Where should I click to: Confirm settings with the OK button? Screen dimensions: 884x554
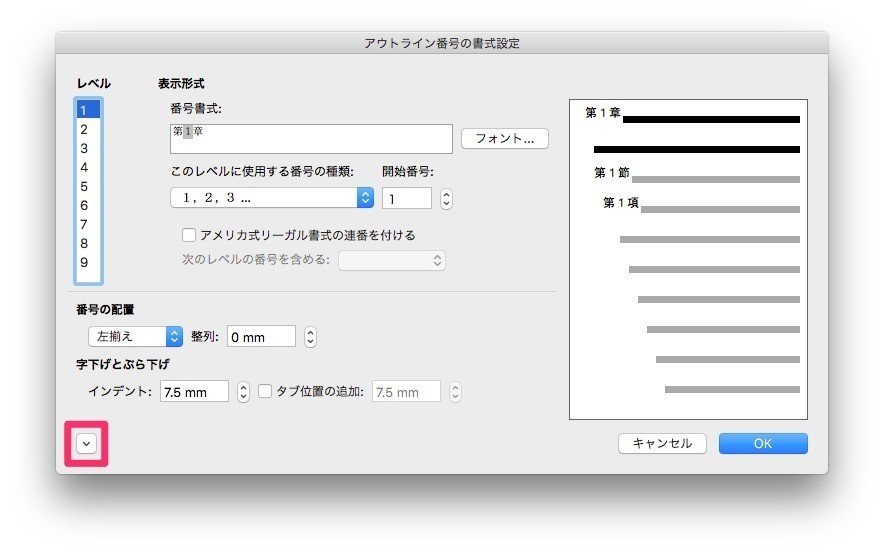[x=763, y=444]
